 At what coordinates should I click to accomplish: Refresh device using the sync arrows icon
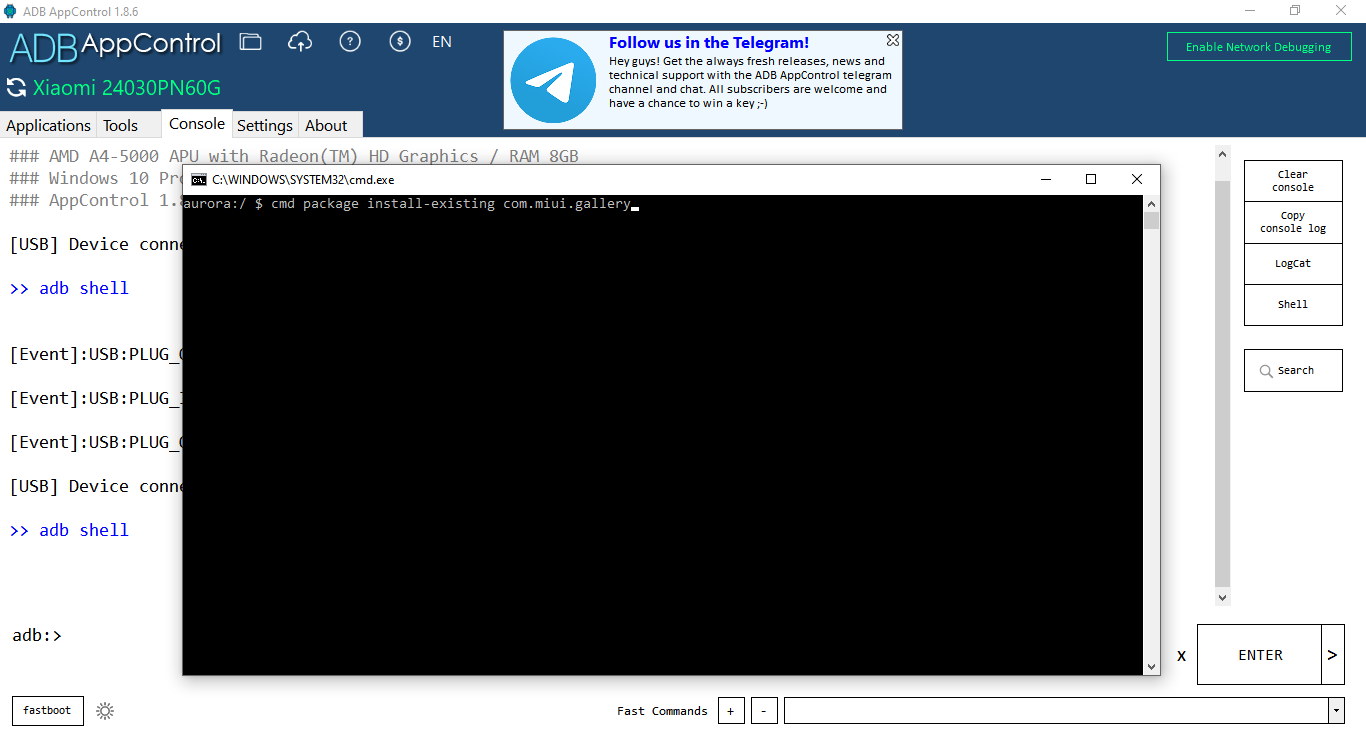16,88
